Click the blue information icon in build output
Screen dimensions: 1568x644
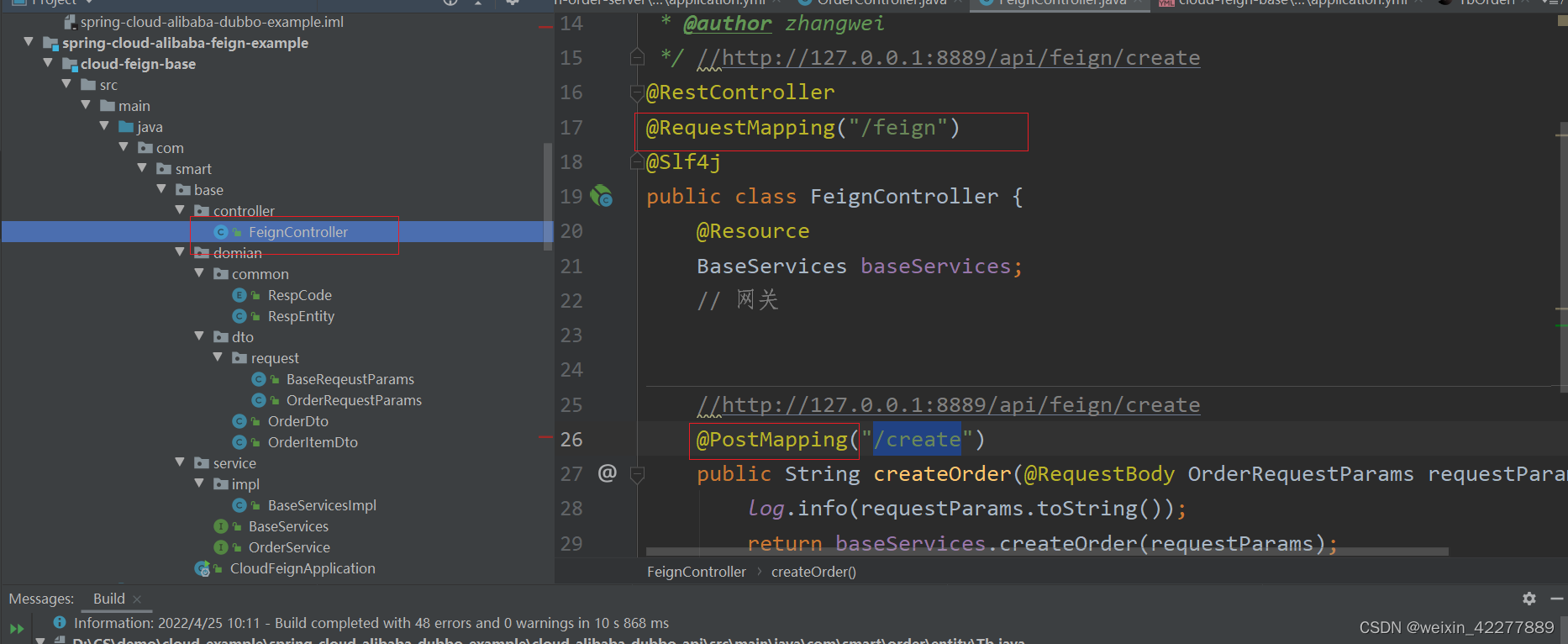[x=60, y=623]
